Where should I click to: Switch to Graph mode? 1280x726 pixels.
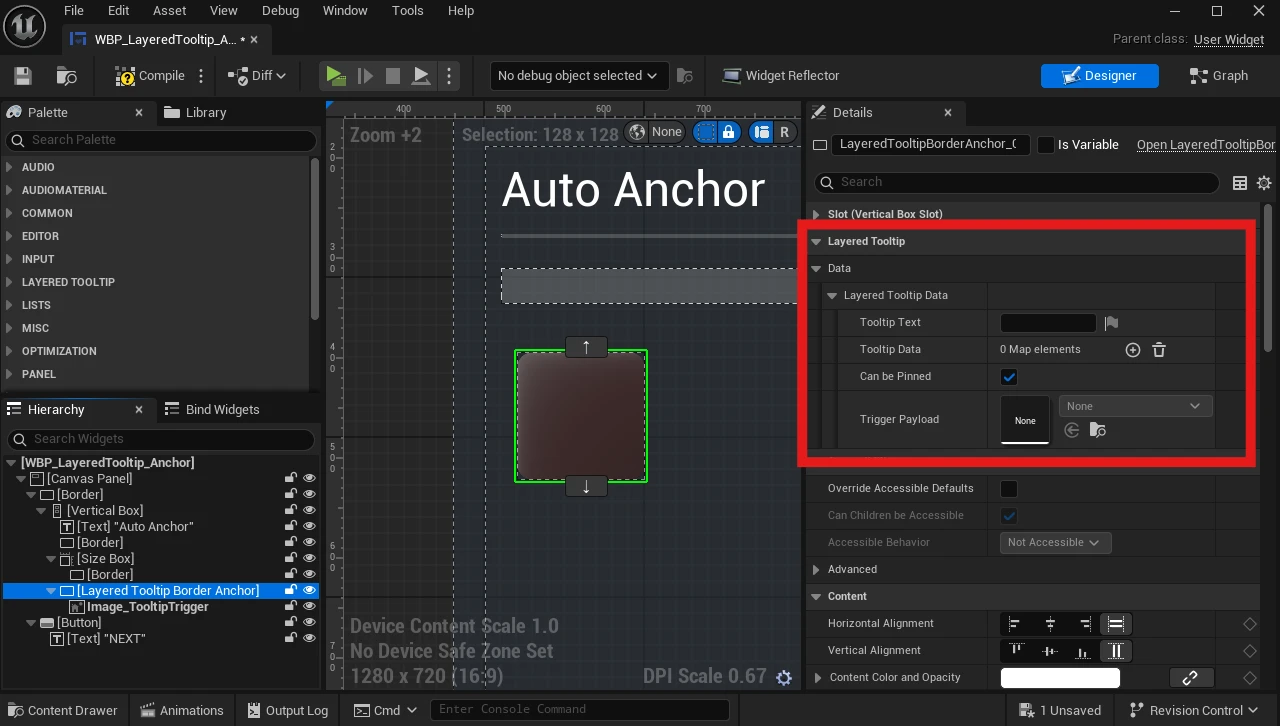(x=1218, y=76)
